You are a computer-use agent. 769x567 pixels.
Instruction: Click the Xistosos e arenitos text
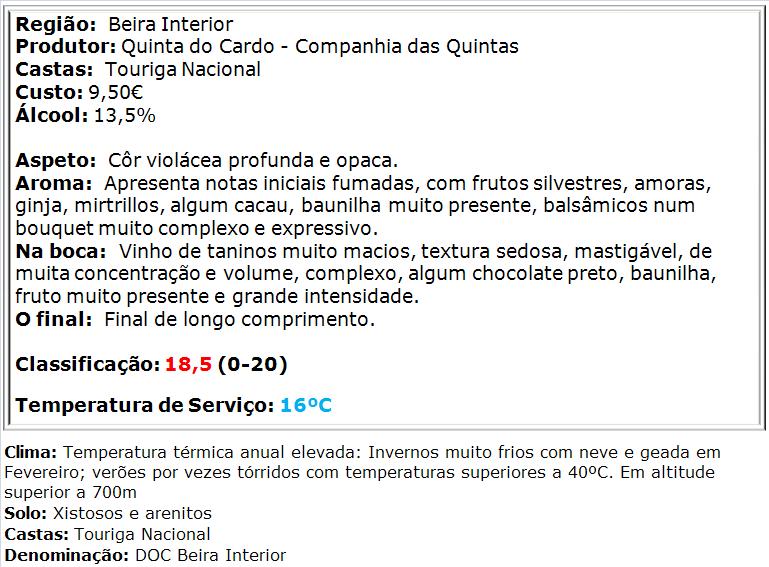132,513
